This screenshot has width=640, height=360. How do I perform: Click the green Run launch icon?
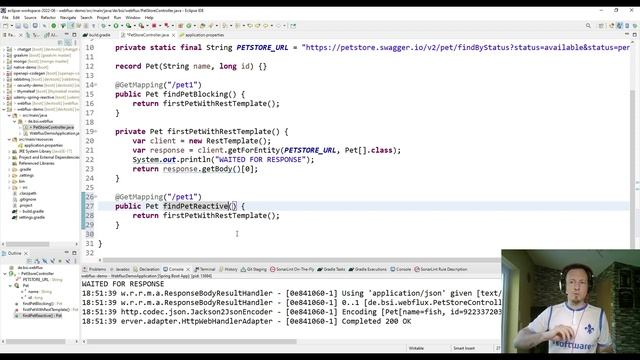pyautogui.click(x=116, y=26)
